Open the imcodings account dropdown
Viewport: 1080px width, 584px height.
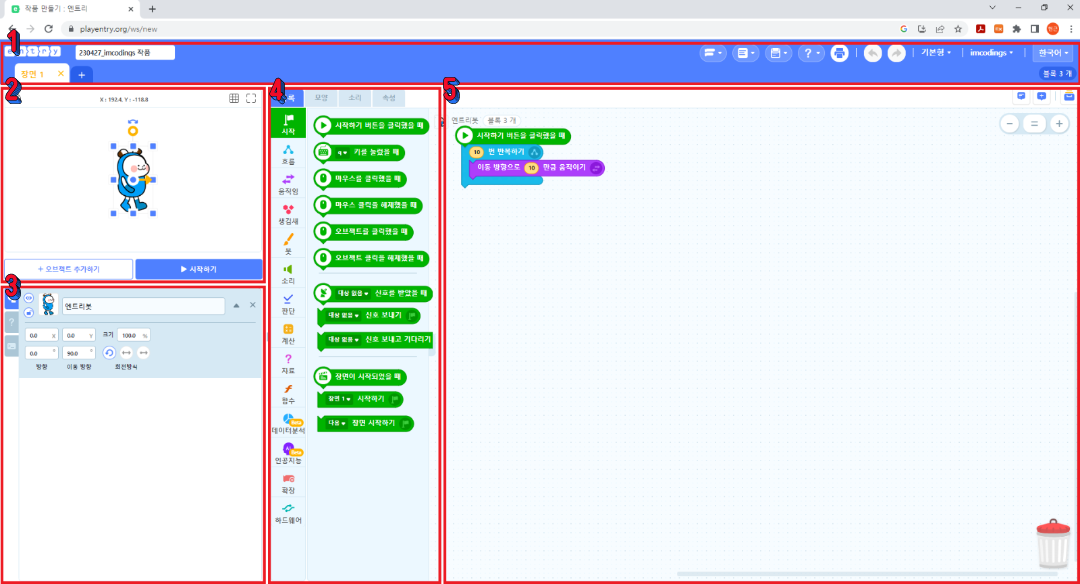click(991, 52)
